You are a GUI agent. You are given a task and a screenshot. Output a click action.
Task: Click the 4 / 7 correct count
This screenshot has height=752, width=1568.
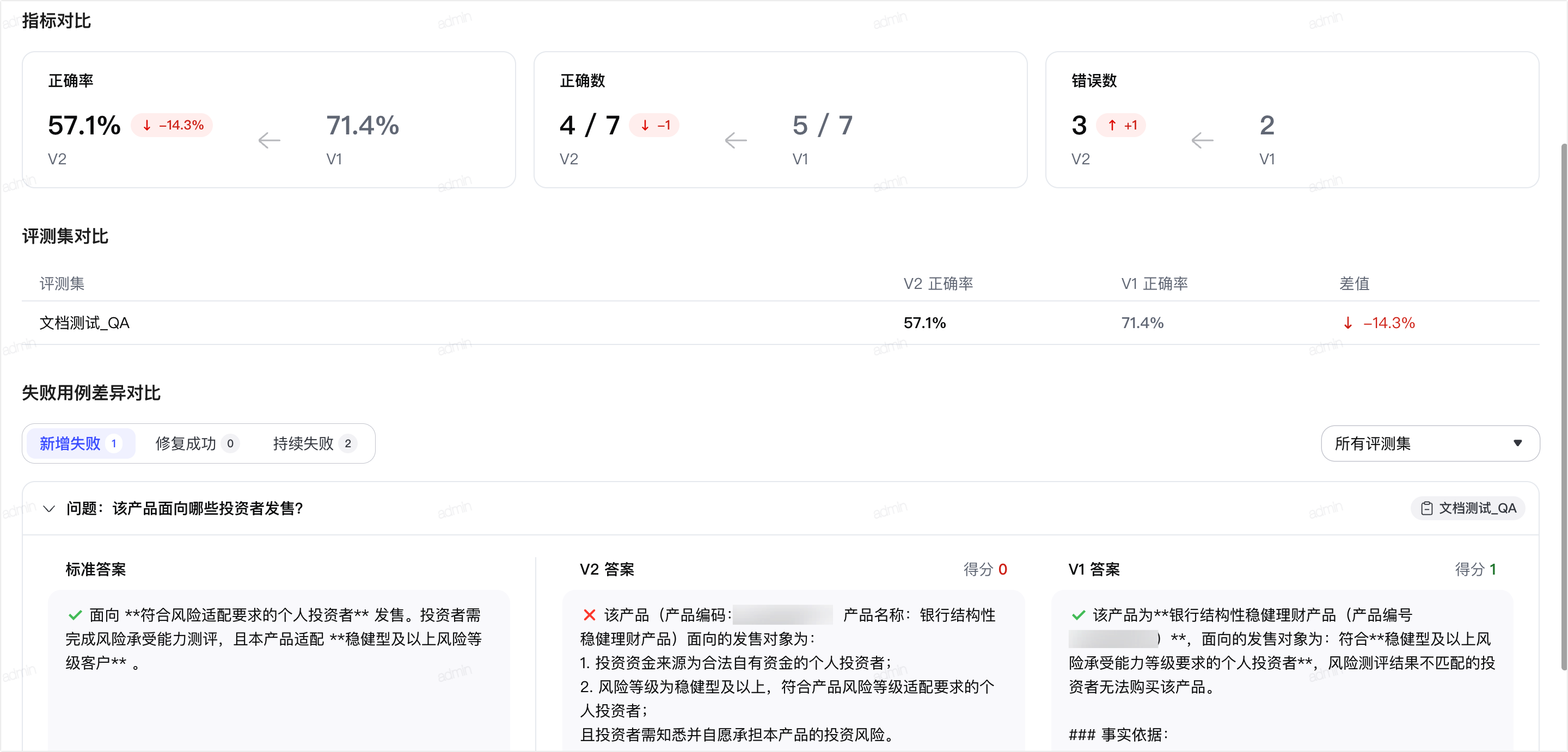point(590,125)
